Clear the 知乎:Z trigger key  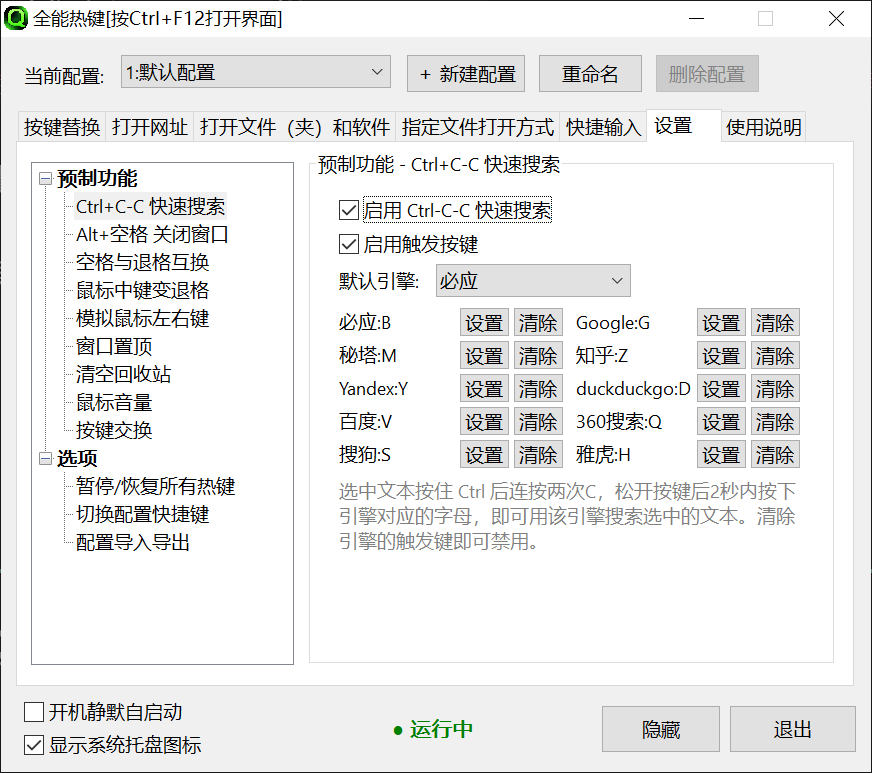point(775,355)
